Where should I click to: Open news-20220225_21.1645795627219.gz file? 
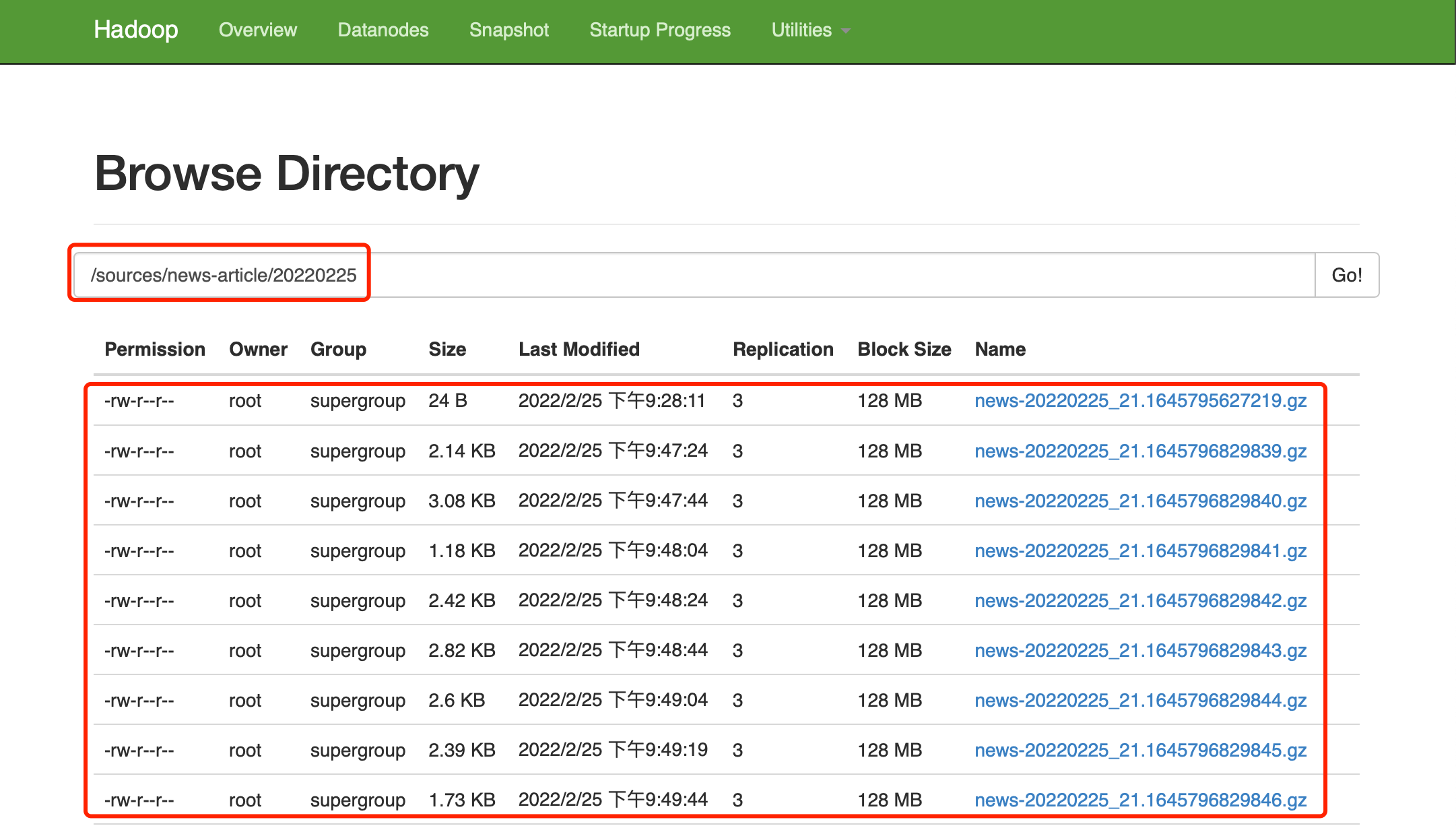1141,401
